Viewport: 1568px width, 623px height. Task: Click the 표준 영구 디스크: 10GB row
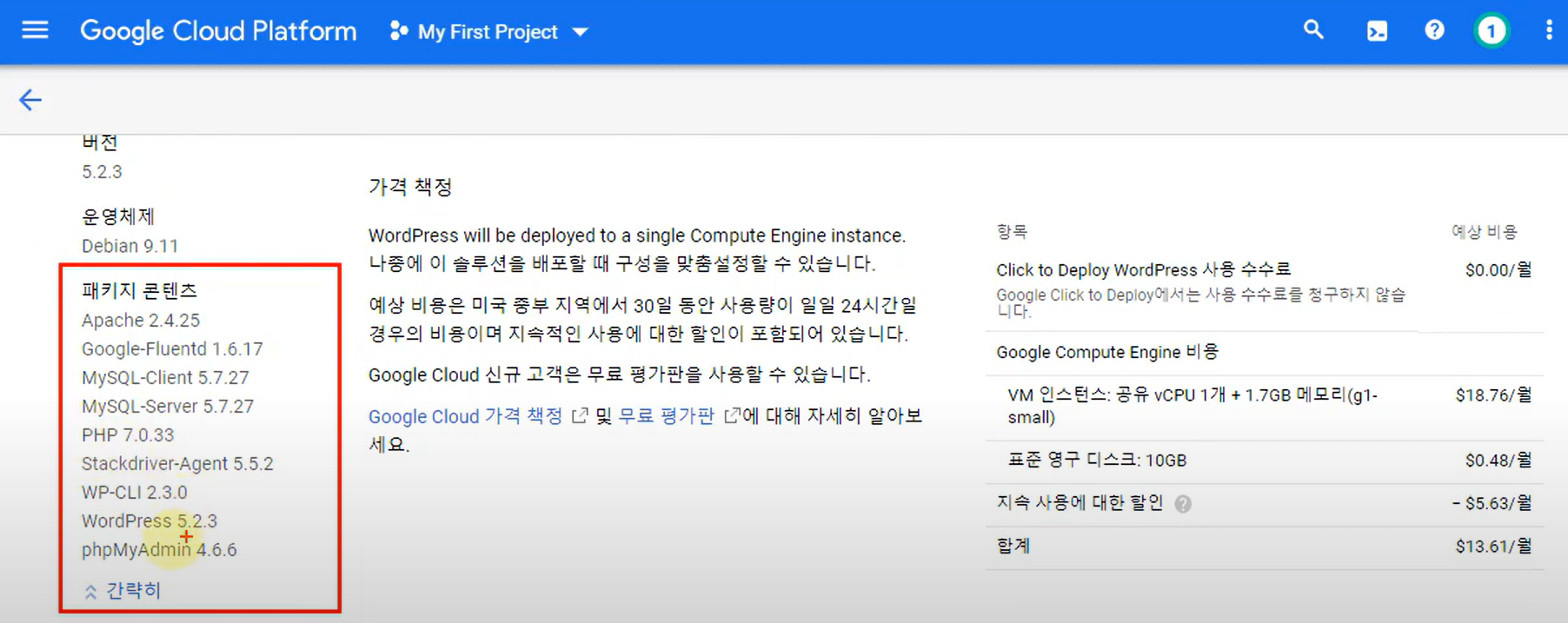click(1265, 461)
